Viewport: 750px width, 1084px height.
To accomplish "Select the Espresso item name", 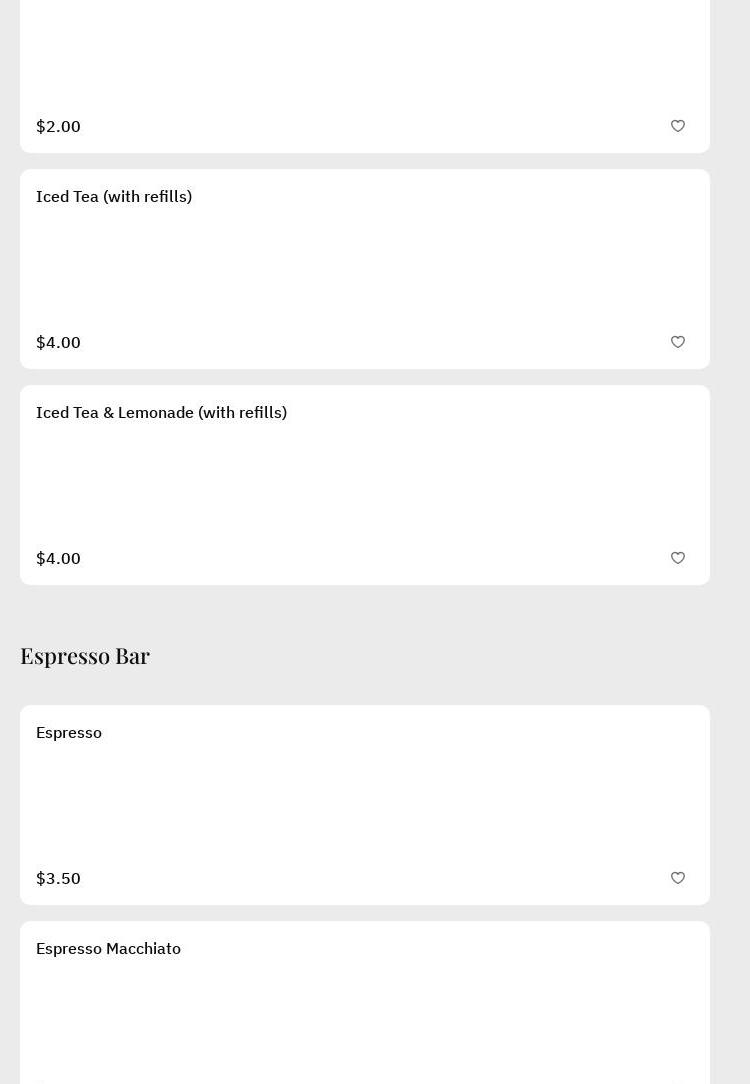I will click(x=69, y=733).
